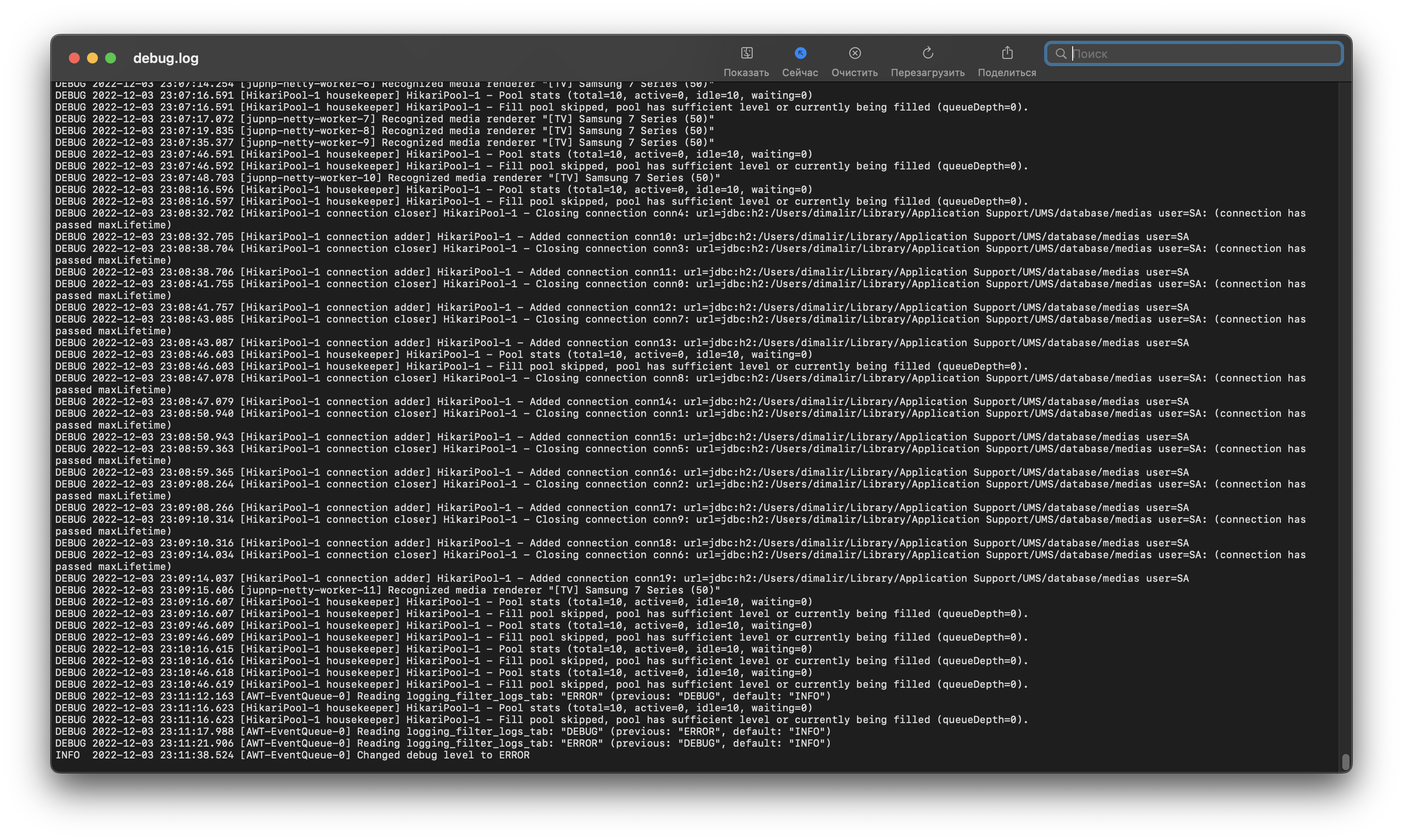Maximize the debug.log window
The width and height of the screenshot is (1403, 840).
(x=111, y=58)
